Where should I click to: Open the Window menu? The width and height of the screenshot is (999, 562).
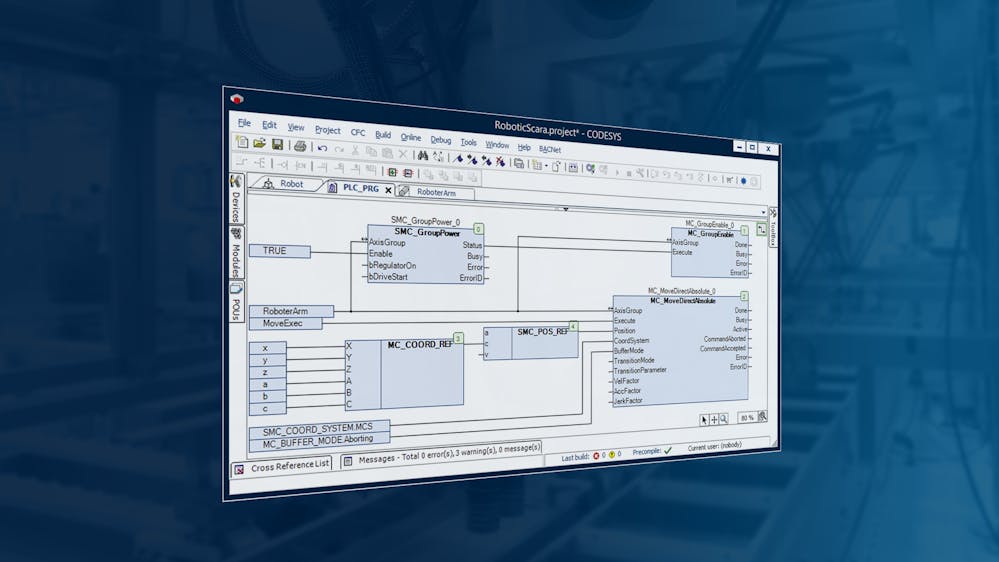pos(497,145)
